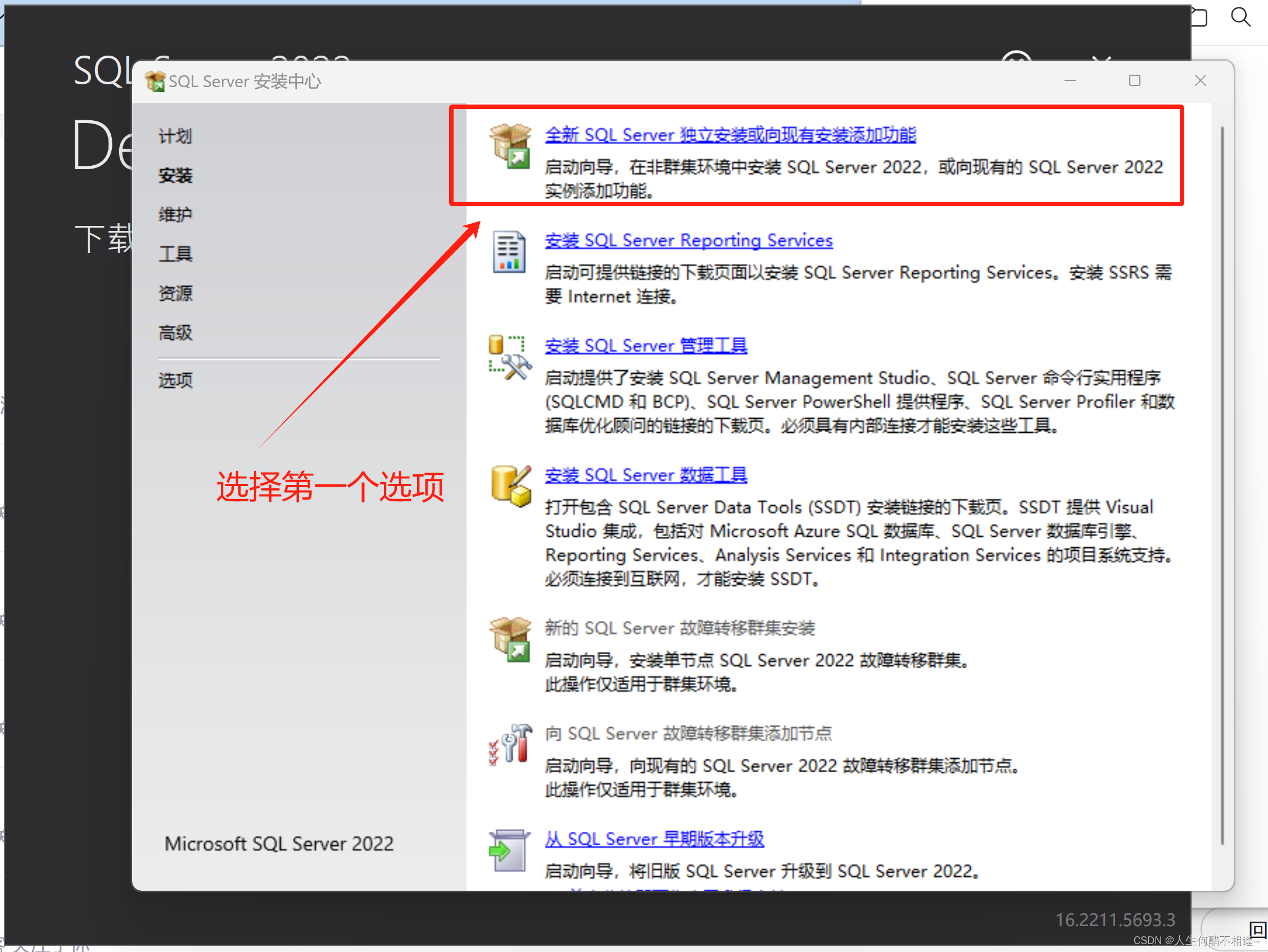This screenshot has height=952, width=1268.
Task: Click description text 启动向导，将旧版 SQL Server 升级
Action: (762, 871)
